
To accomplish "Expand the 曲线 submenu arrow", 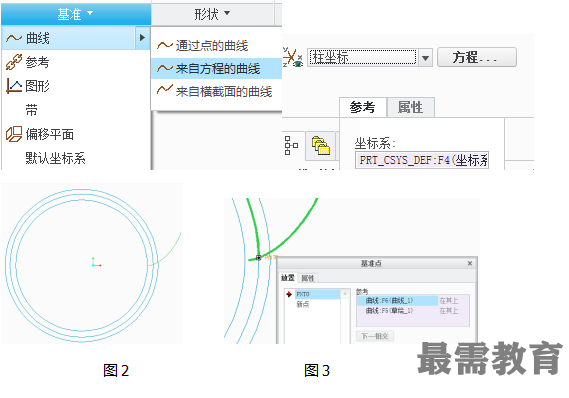I will [x=143, y=38].
